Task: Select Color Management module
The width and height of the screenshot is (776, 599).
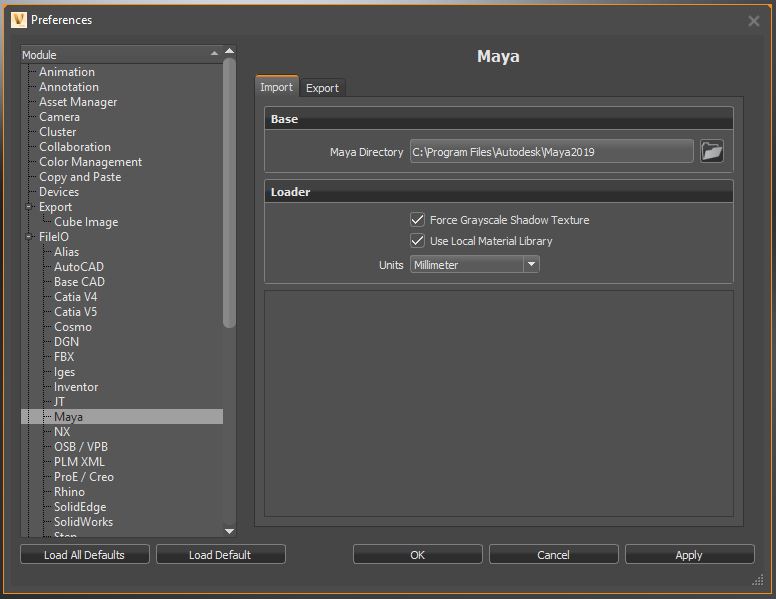Action: pos(91,162)
